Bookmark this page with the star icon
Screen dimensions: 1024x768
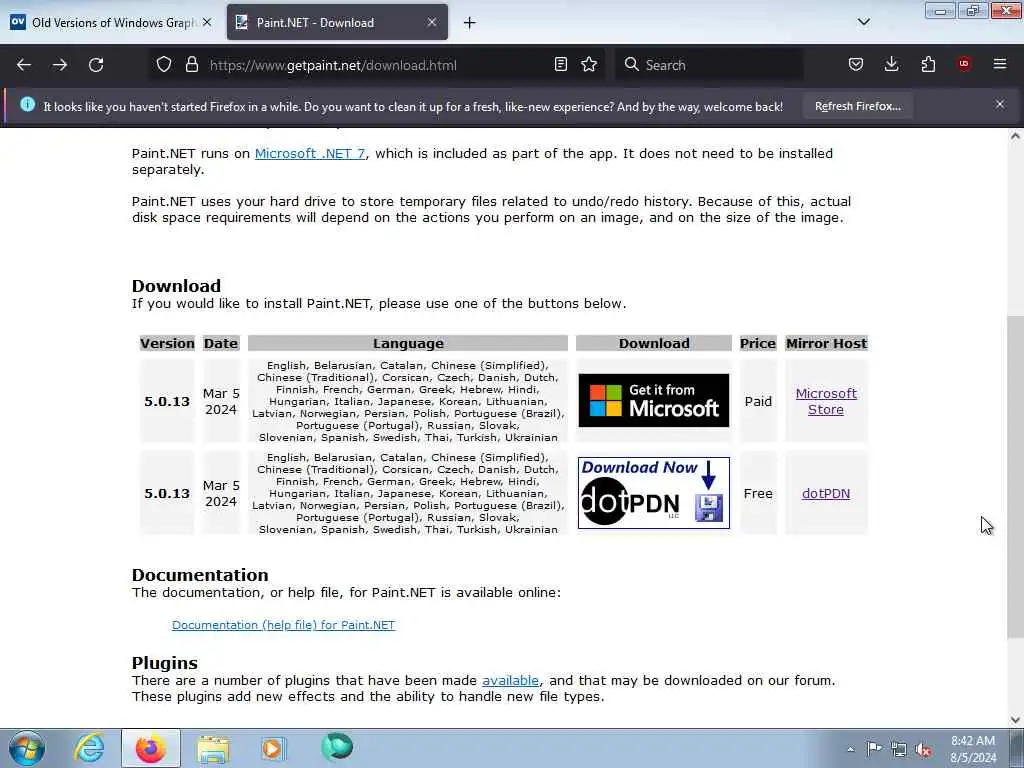589,64
